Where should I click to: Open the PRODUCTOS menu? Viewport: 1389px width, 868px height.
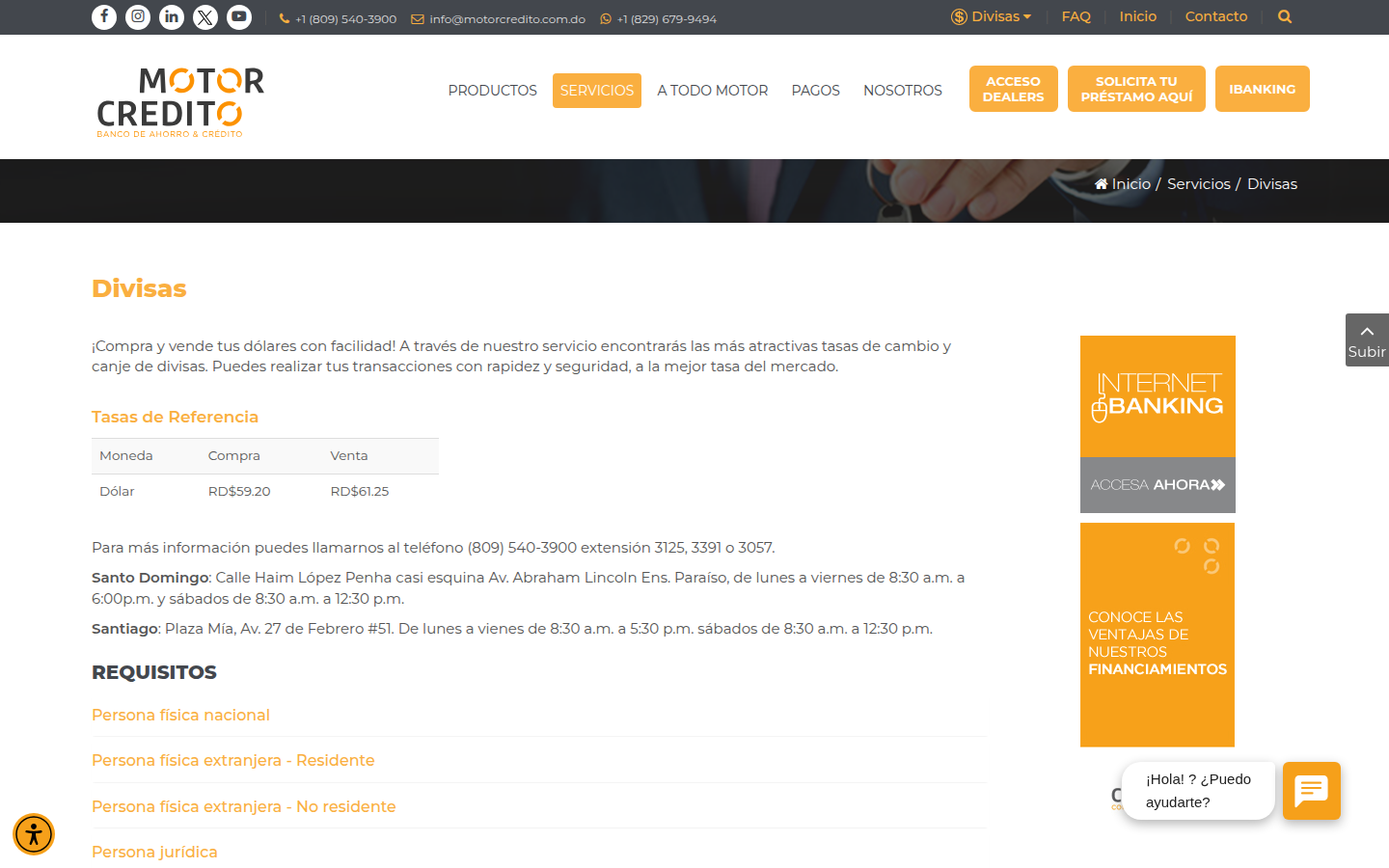(x=492, y=91)
